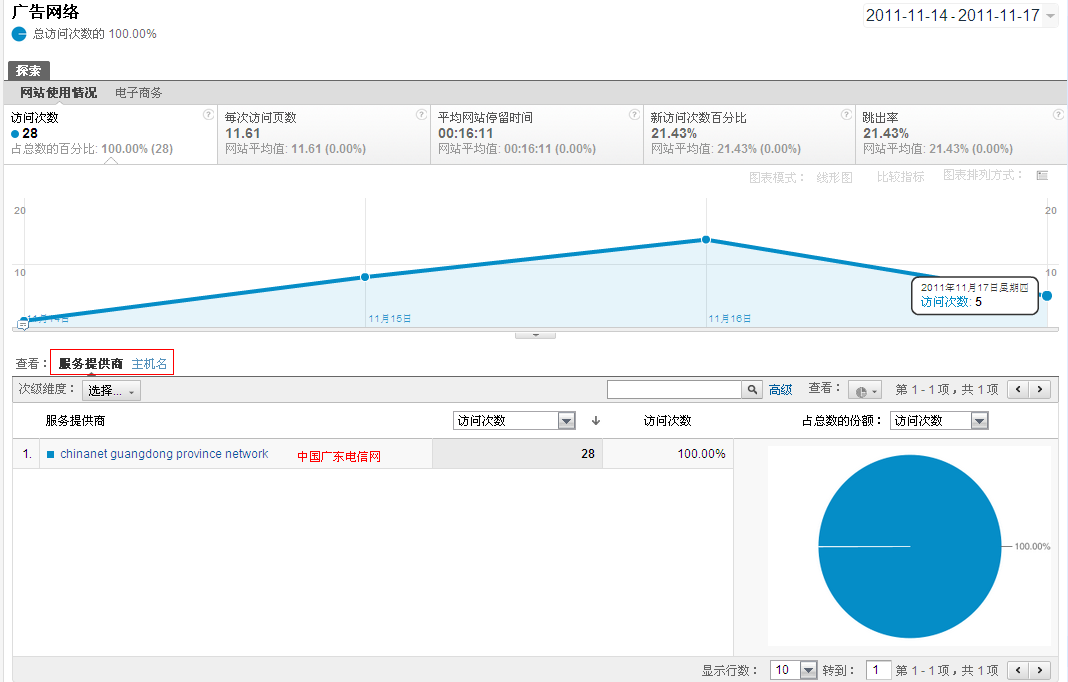The height and width of the screenshot is (682, 1068).
Task: Open the 次级维度 选择 dropdown
Action: 112,390
